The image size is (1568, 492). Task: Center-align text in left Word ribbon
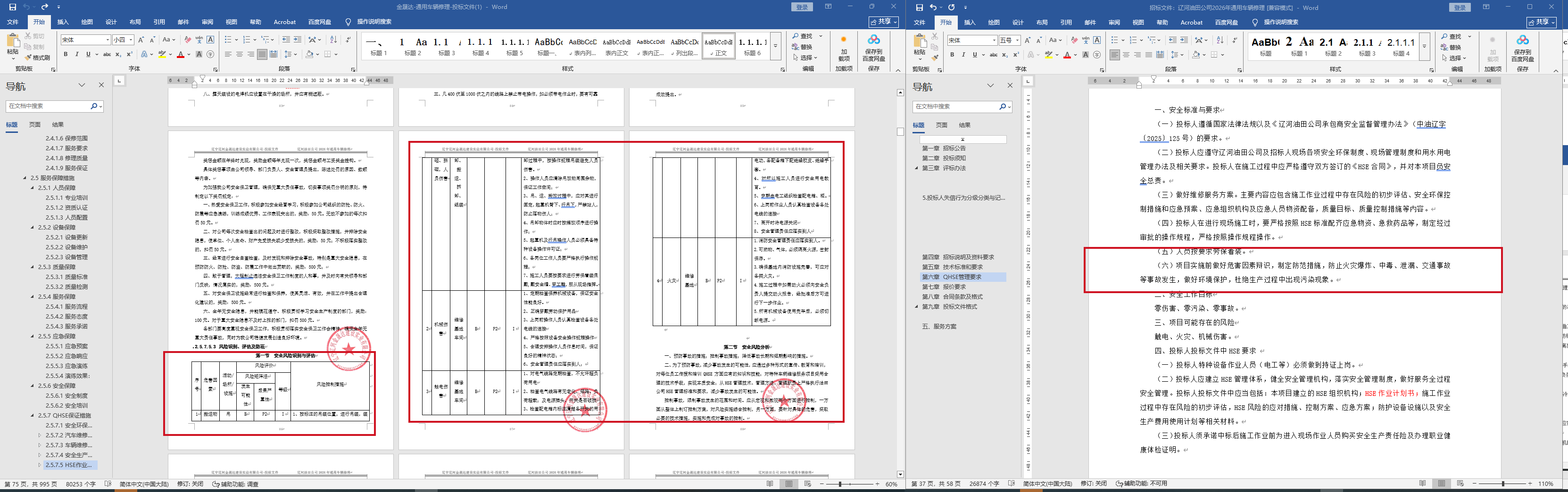tap(239, 55)
